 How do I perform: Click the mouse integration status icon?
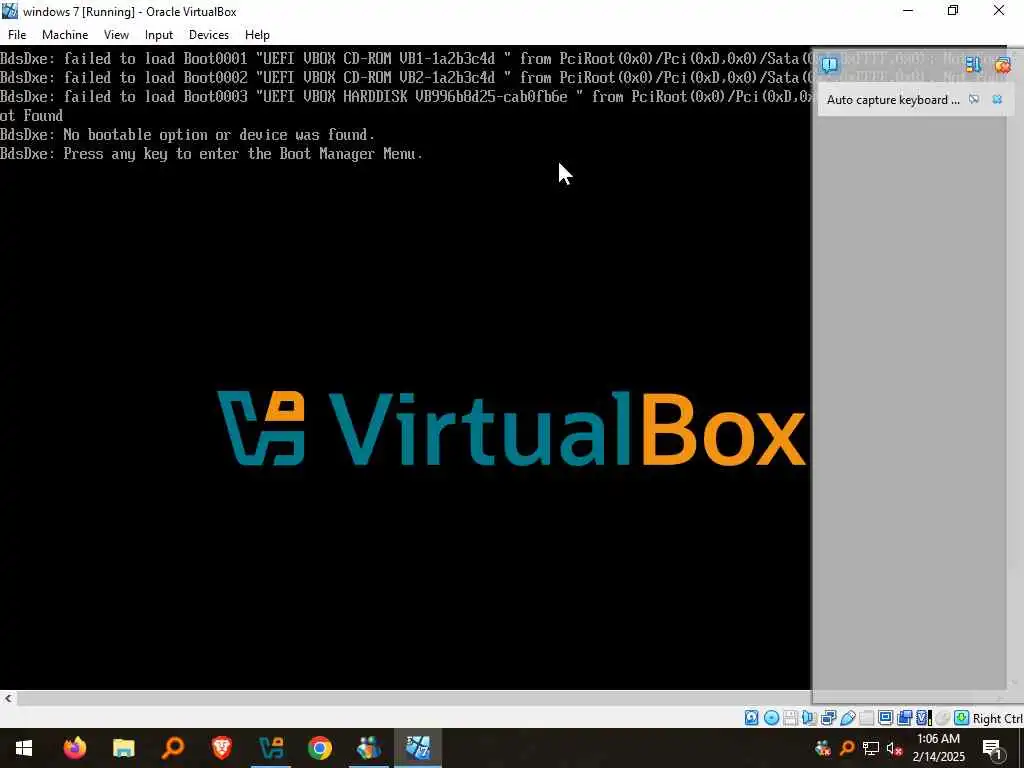(x=942, y=718)
